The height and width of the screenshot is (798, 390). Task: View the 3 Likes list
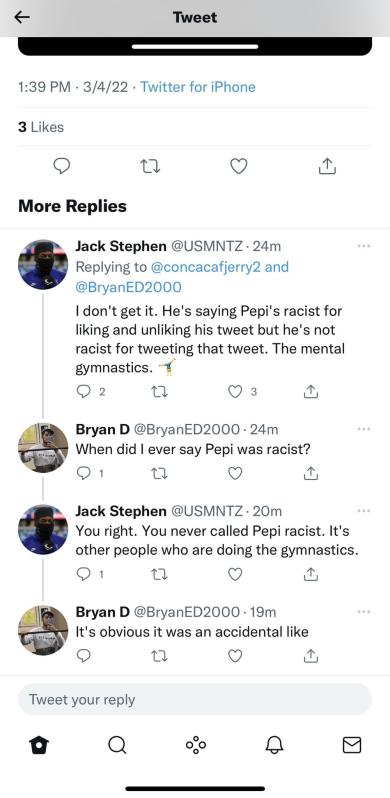click(x=41, y=127)
